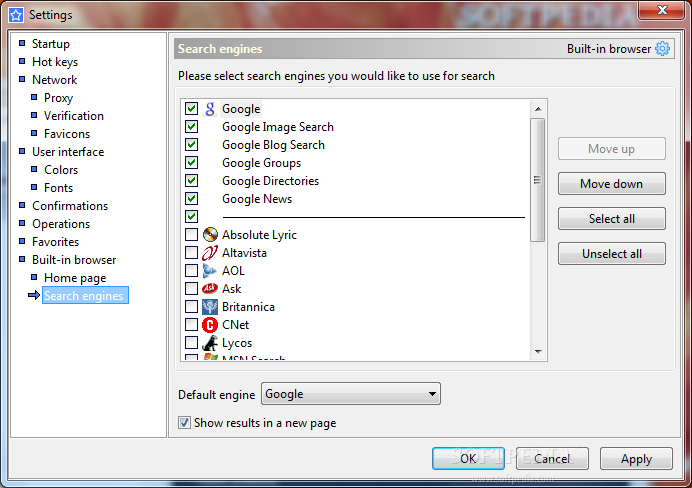Open Favorites settings
Image resolution: width=692 pixels, height=488 pixels.
[55, 242]
